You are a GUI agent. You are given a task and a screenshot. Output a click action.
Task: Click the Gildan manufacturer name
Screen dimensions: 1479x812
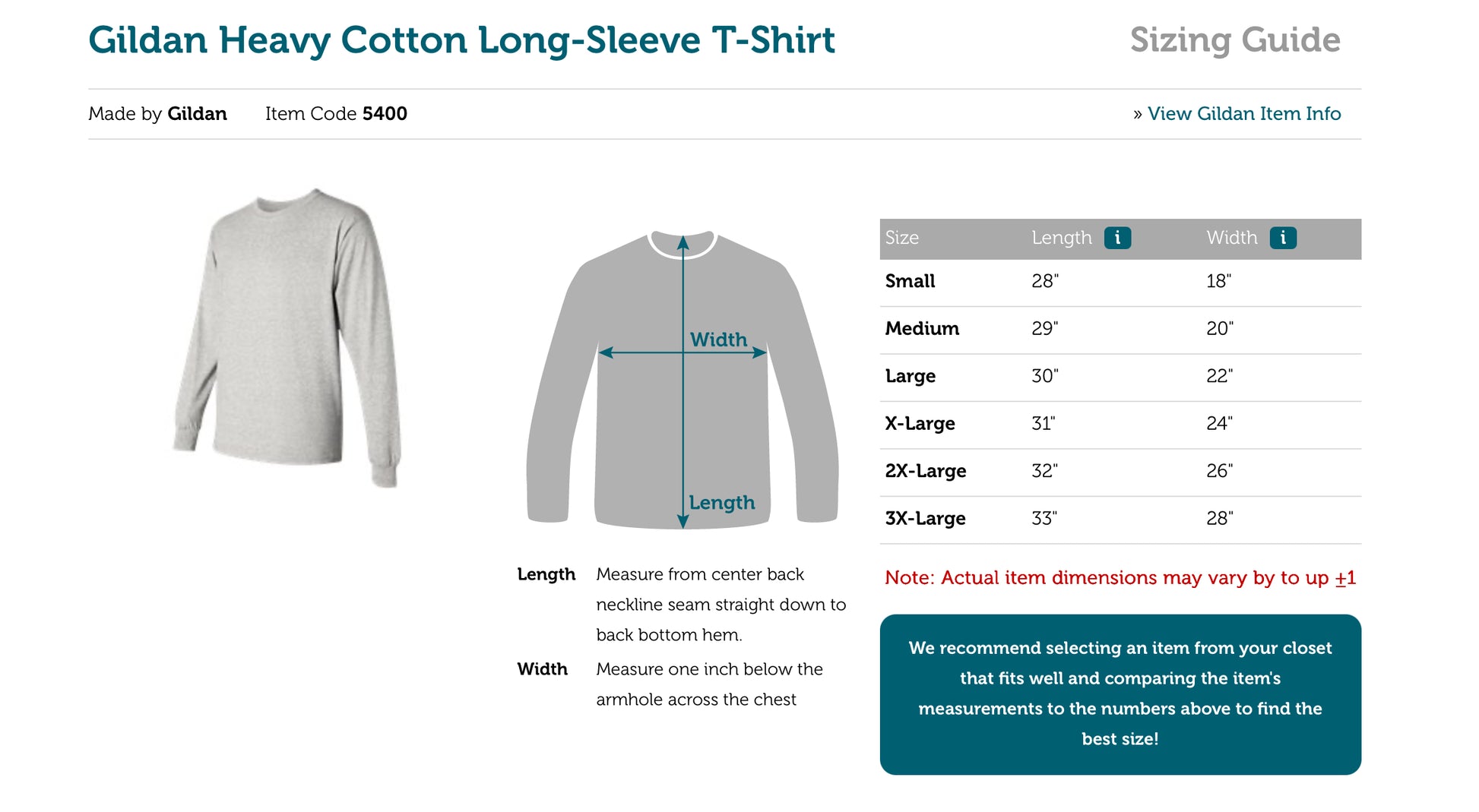pos(197,114)
